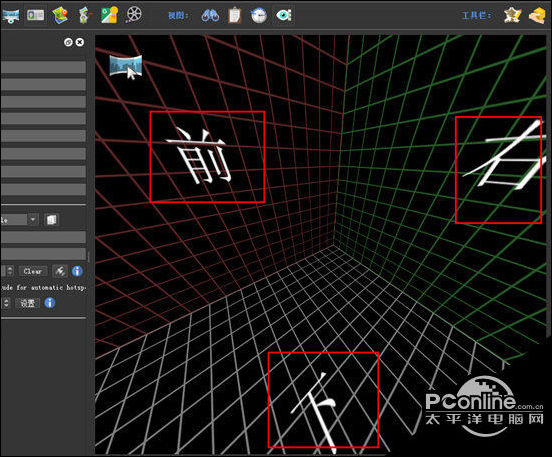Click the input field directly below the dropdown
The height and width of the screenshot is (457, 552).
[x=43, y=237]
